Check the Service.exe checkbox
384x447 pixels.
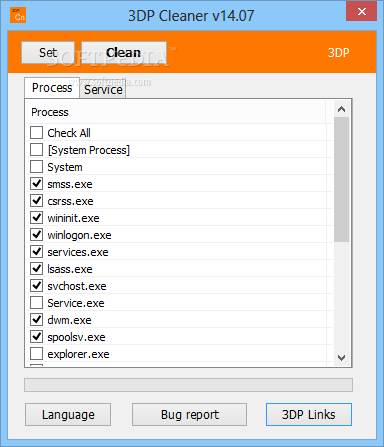coord(36,302)
